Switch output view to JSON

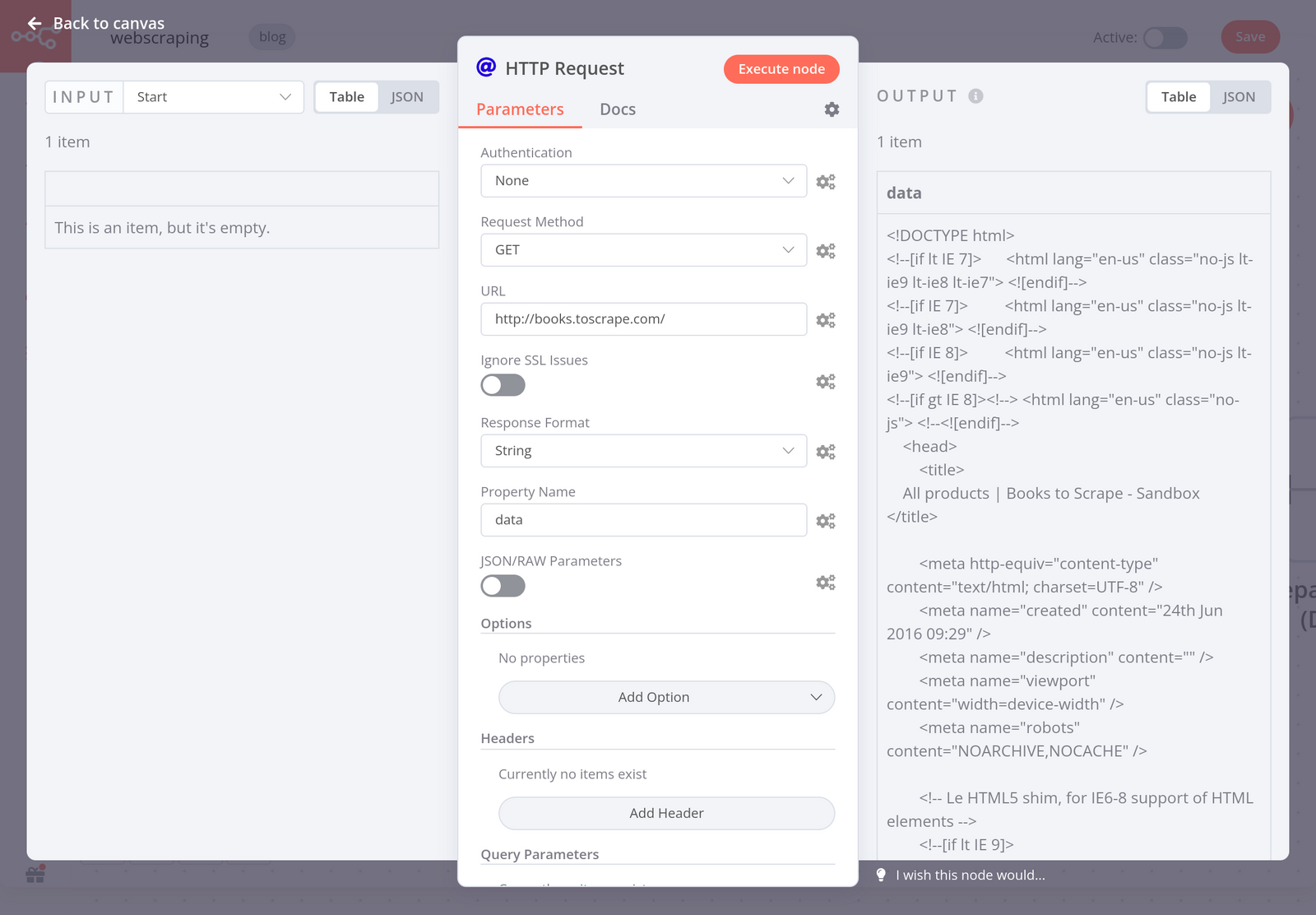(x=1238, y=97)
